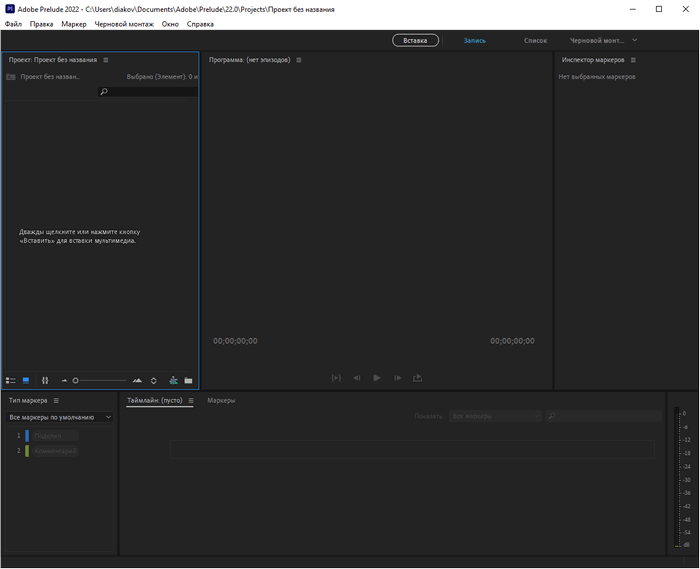Open the Маркер menu
The image size is (700, 569).
click(74, 23)
